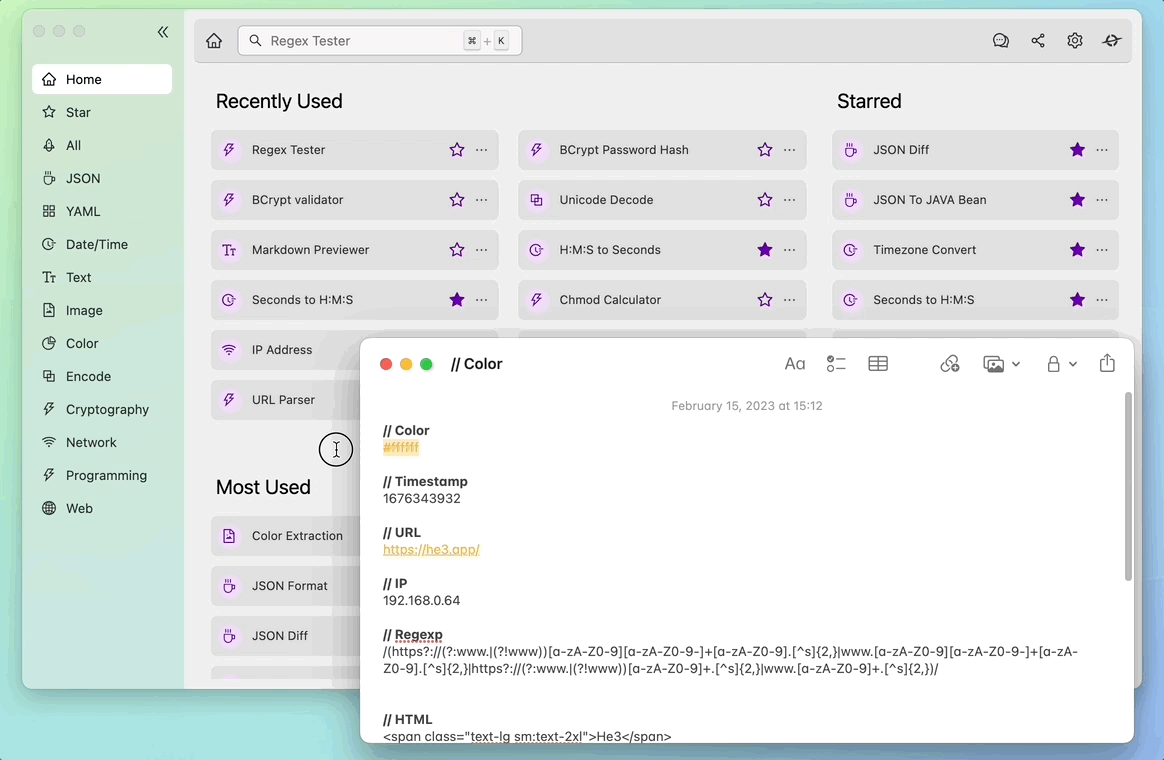Expand the media insert dropdown in Notes
The width and height of the screenshot is (1164, 760).
coord(1001,364)
